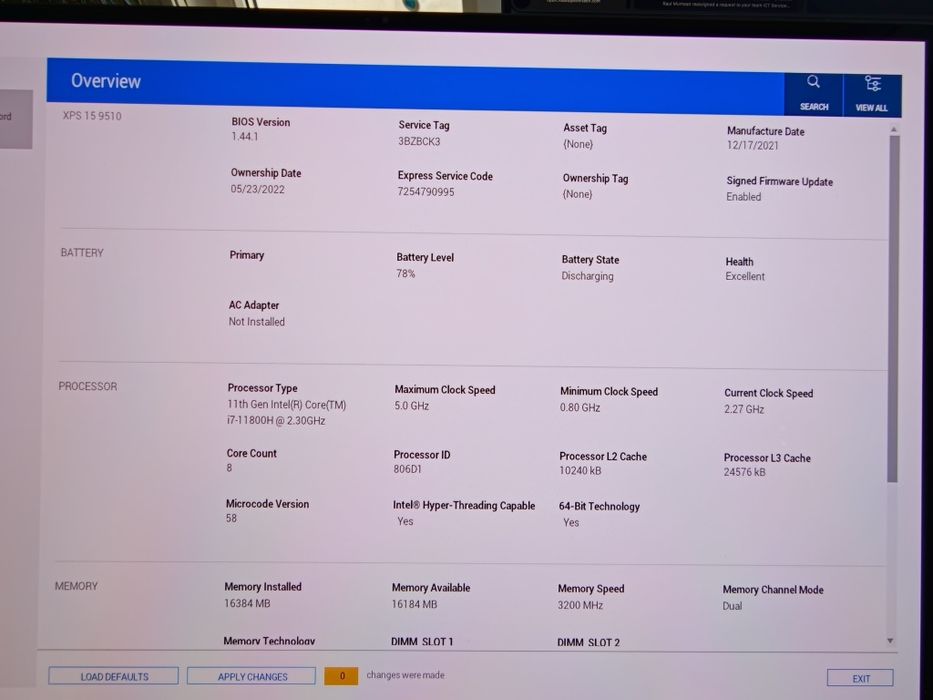Click the View All settings icon
Viewport: 933px width, 700px height.
point(872,84)
